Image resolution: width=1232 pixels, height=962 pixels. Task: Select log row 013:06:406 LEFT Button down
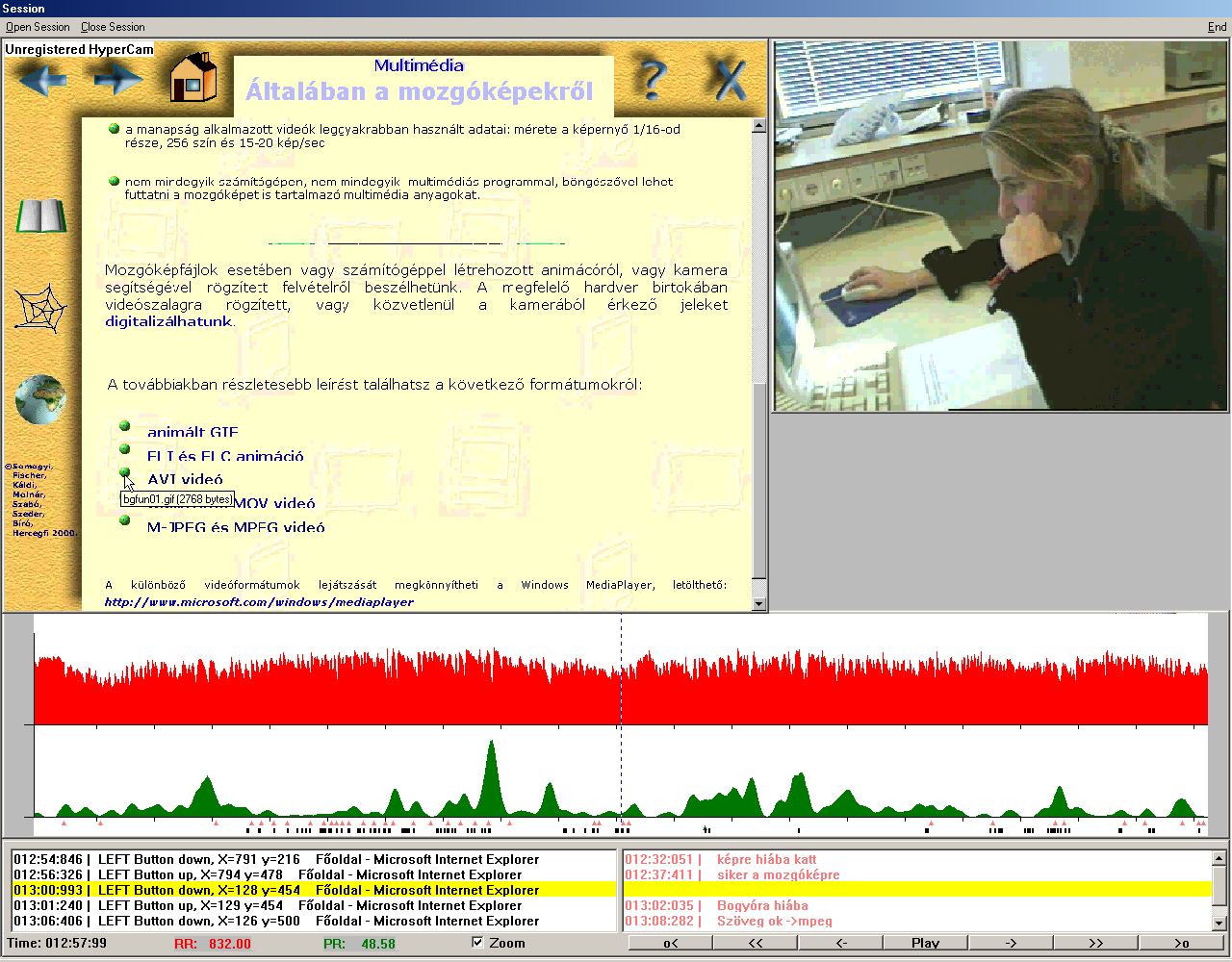click(314, 921)
